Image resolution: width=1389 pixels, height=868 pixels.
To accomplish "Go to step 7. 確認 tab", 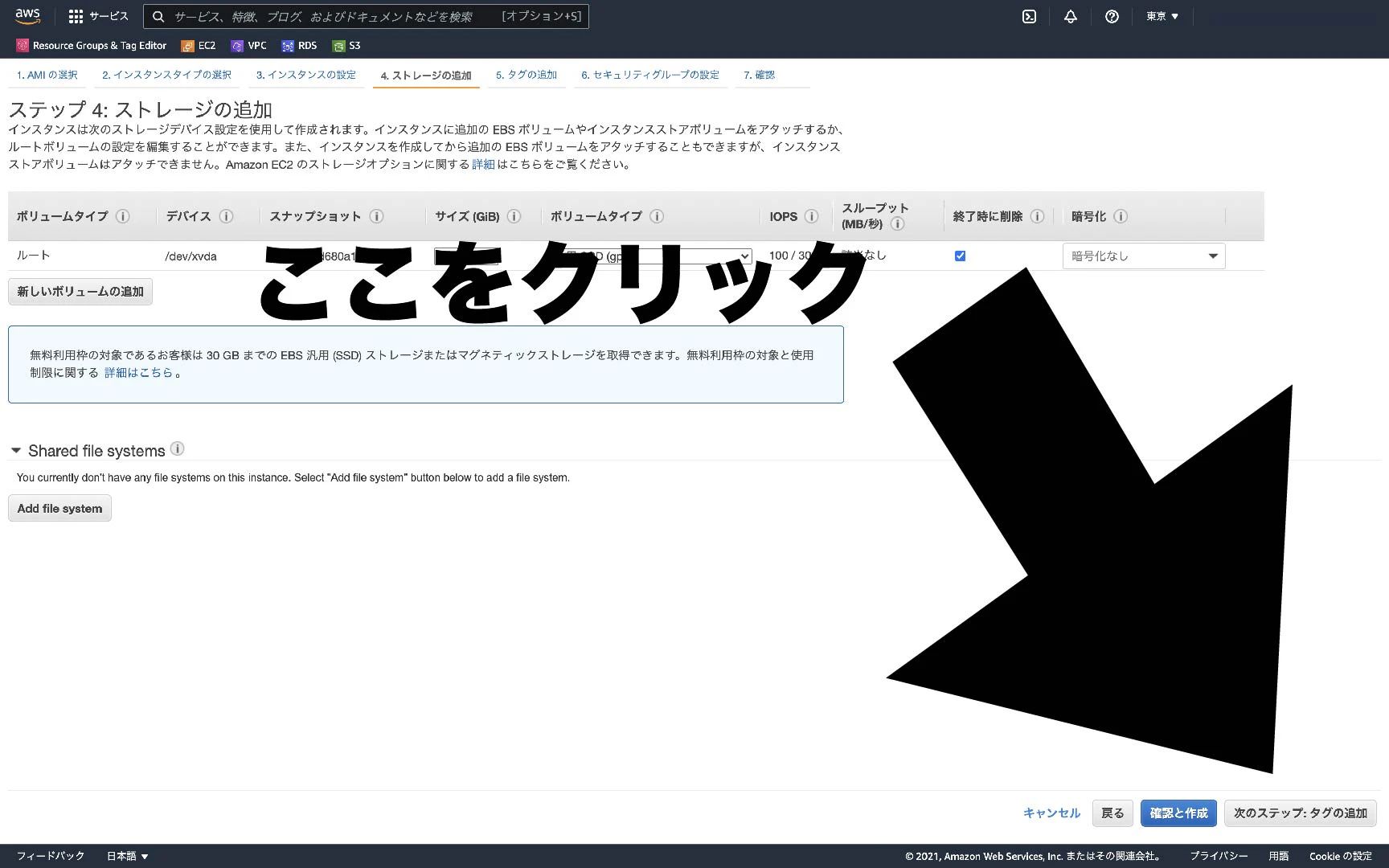I will point(759,75).
